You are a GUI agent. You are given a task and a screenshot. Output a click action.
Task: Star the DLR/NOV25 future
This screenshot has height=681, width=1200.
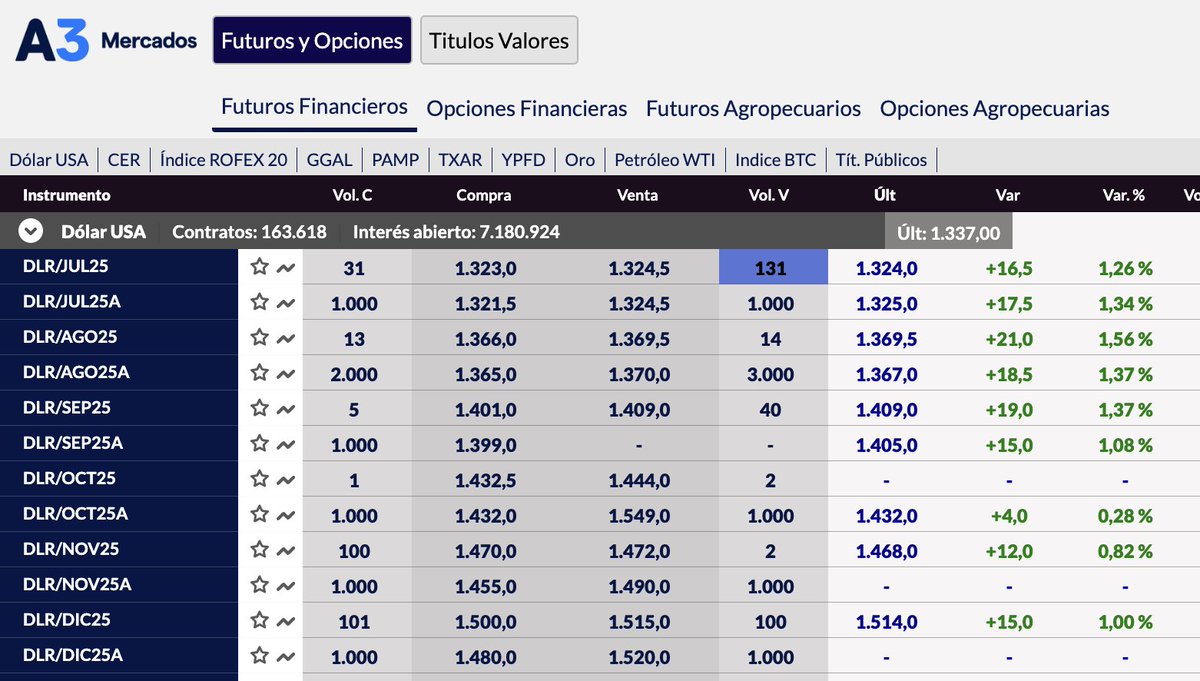click(x=260, y=549)
